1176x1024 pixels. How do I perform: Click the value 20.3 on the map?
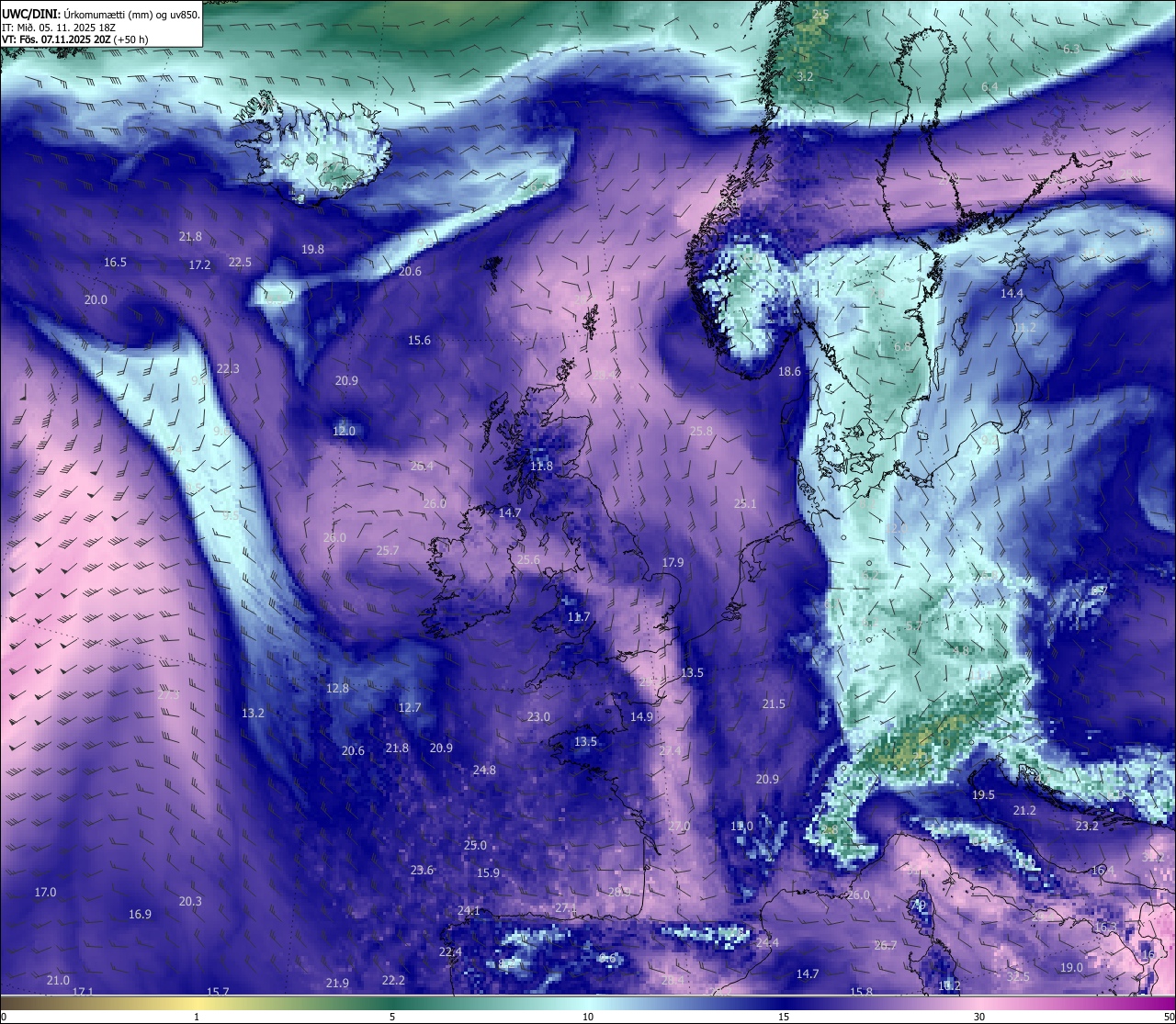pyautogui.click(x=190, y=902)
